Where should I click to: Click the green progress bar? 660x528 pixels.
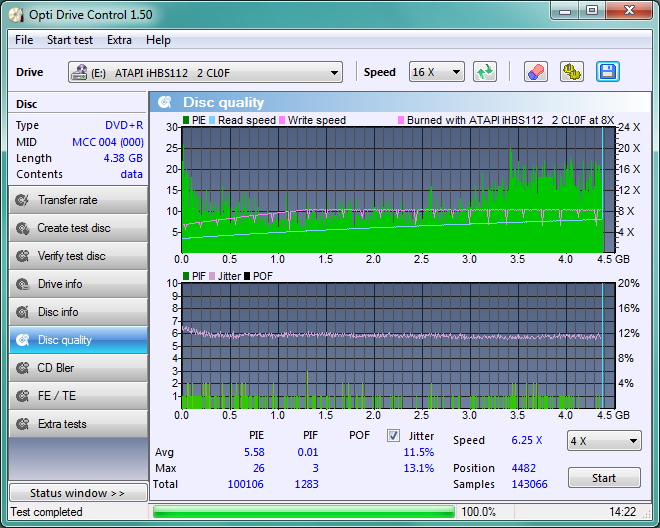[x=303, y=512]
